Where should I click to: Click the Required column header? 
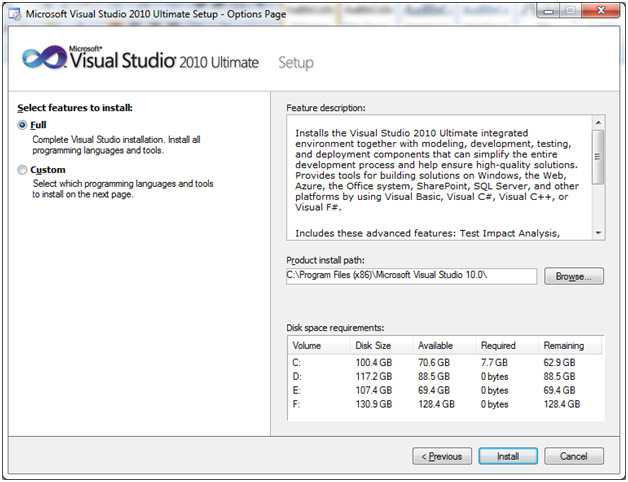coord(507,345)
